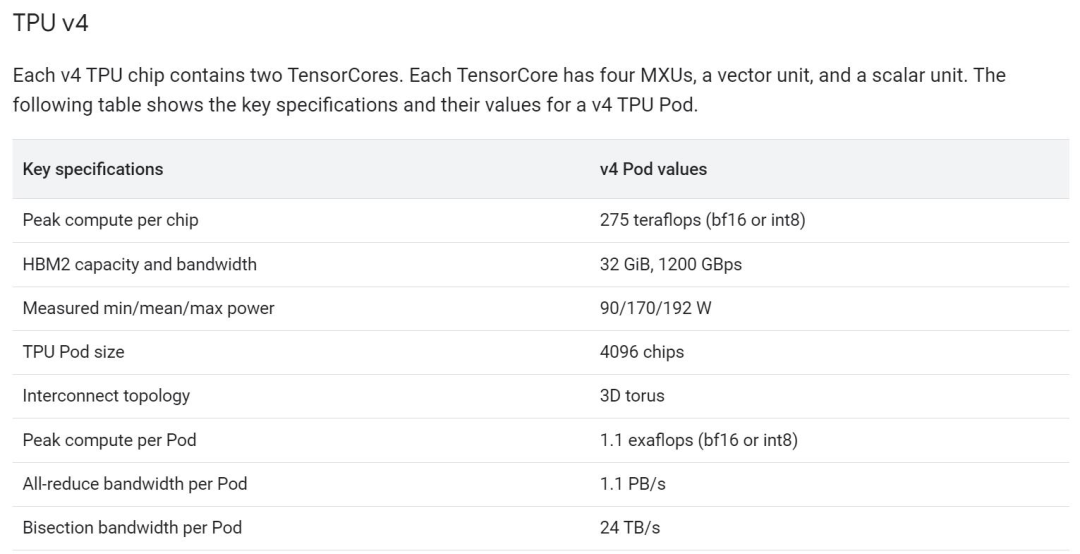Click the Interconnect topology row label
Viewport: 1080px width, 554px height.
tap(106, 396)
